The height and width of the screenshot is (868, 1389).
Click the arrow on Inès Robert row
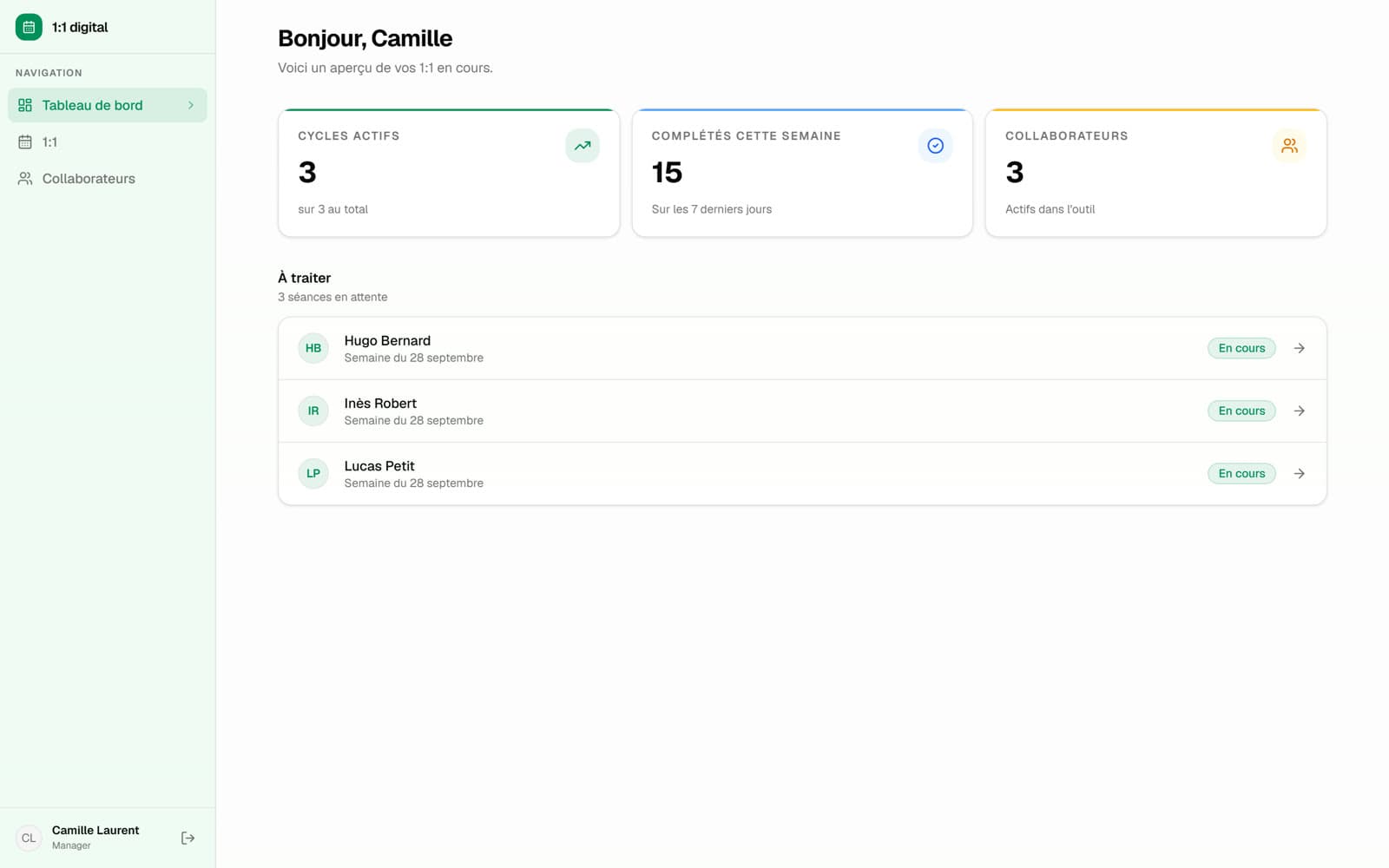(1299, 411)
